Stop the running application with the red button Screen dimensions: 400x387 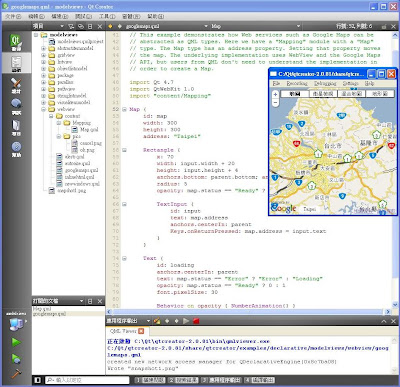click(x=196, y=321)
